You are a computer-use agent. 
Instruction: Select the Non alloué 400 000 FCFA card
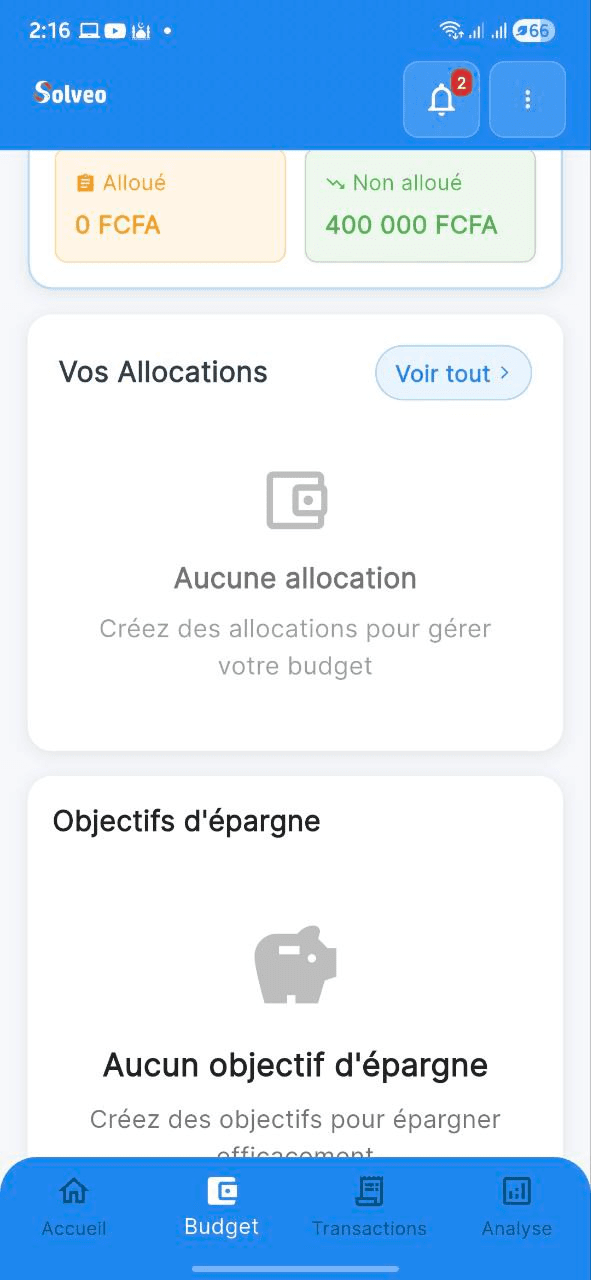(419, 205)
